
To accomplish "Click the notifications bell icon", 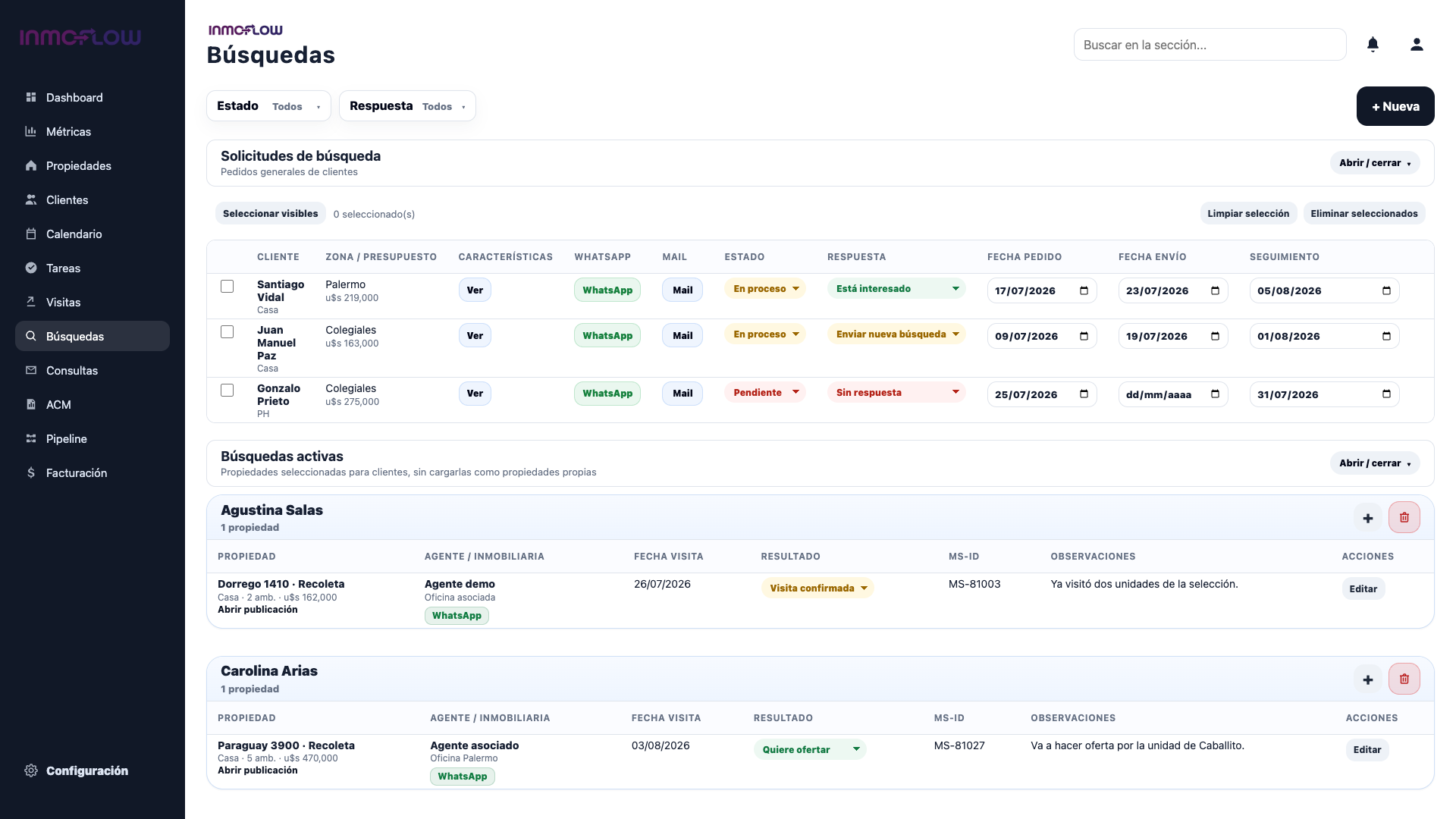I will 1373,45.
